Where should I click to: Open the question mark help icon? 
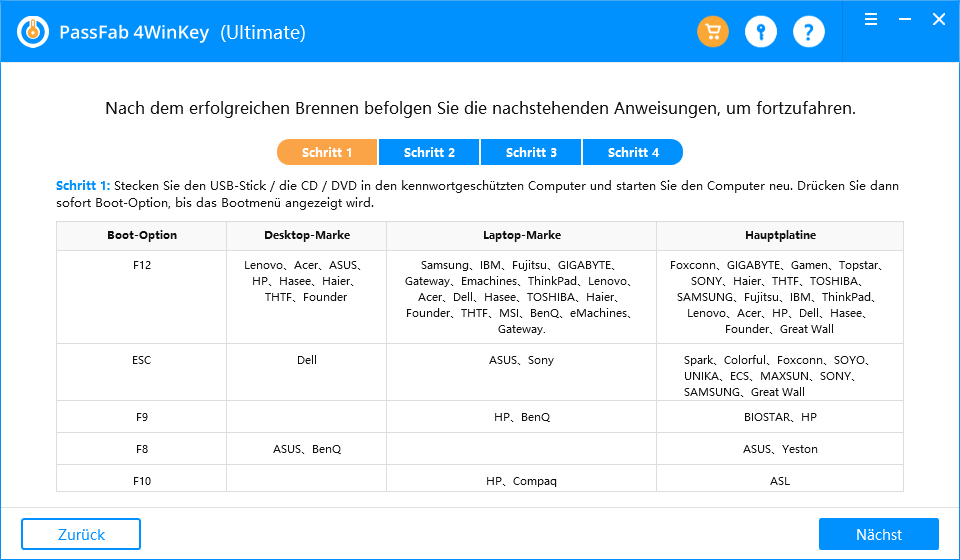click(x=809, y=31)
